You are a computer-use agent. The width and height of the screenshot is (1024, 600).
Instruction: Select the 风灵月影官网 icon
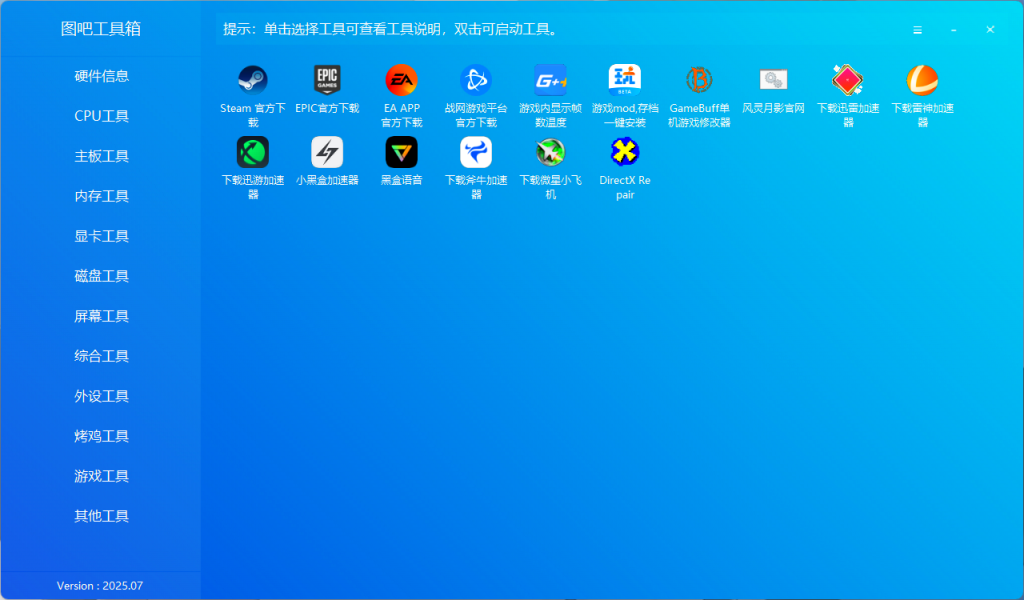pyautogui.click(x=773, y=80)
